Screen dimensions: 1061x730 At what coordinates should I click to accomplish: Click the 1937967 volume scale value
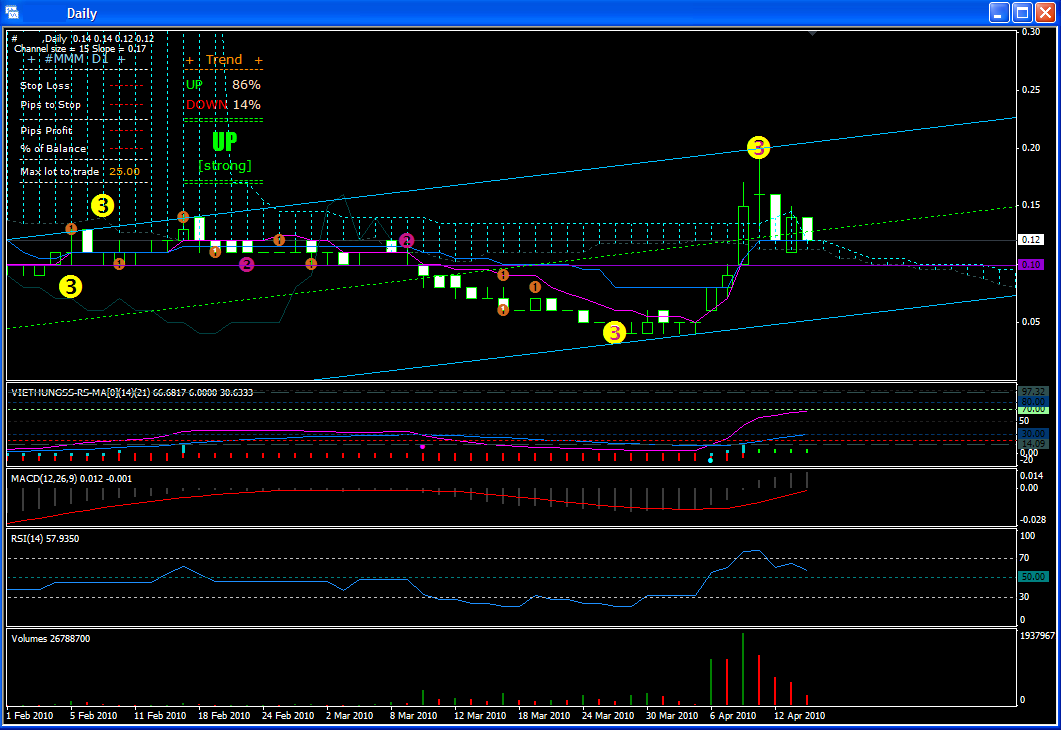coord(1037,636)
